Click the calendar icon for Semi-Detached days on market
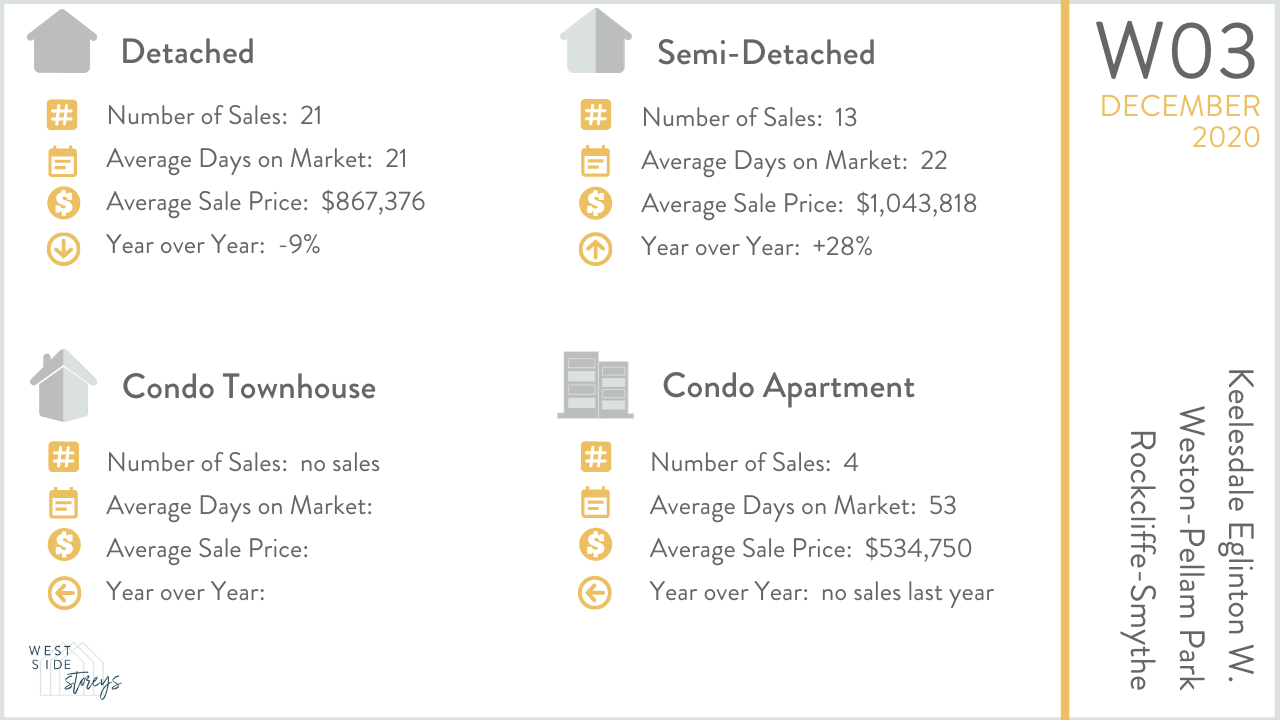 click(x=595, y=161)
